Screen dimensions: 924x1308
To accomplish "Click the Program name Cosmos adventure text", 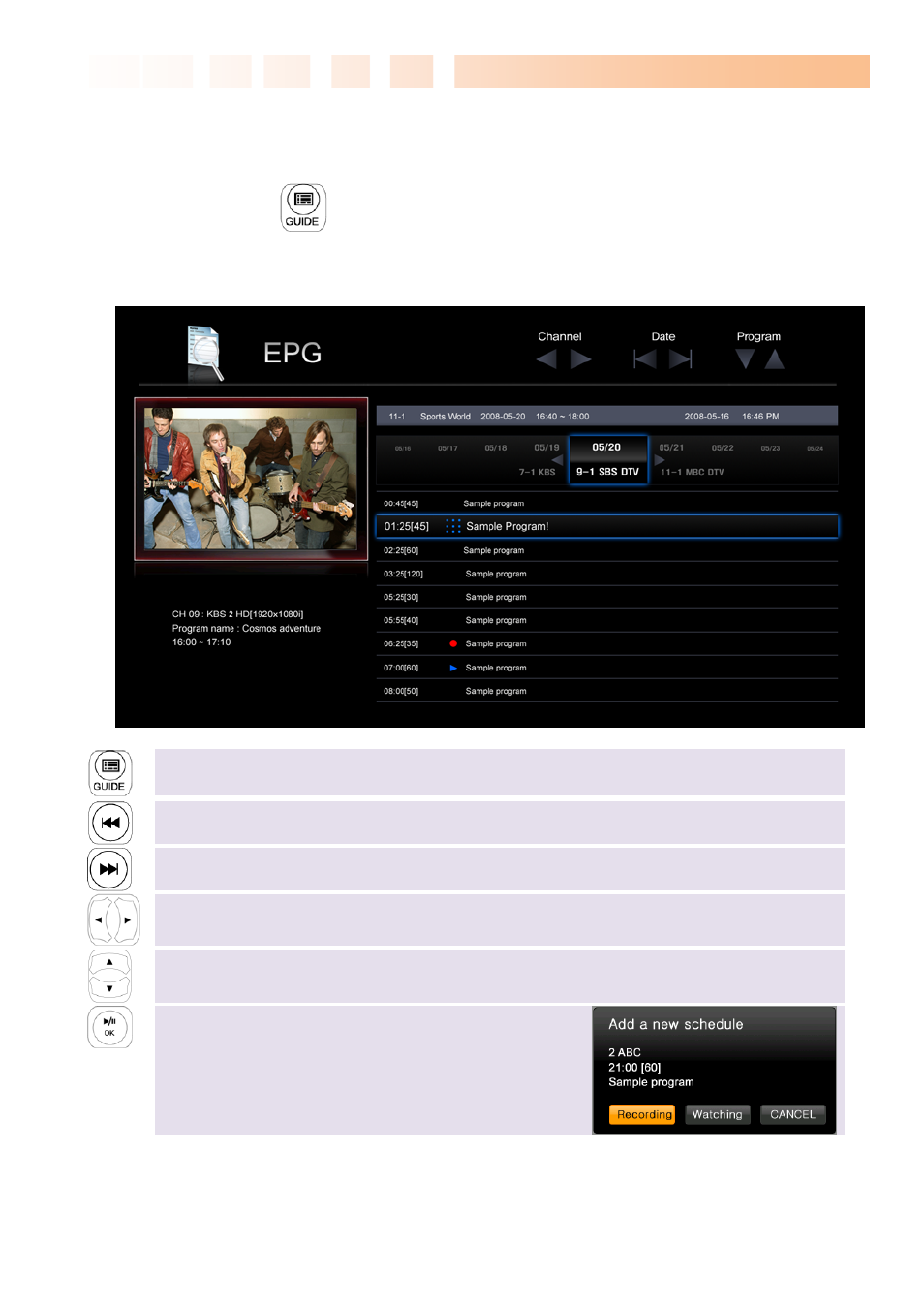I will point(246,629).
